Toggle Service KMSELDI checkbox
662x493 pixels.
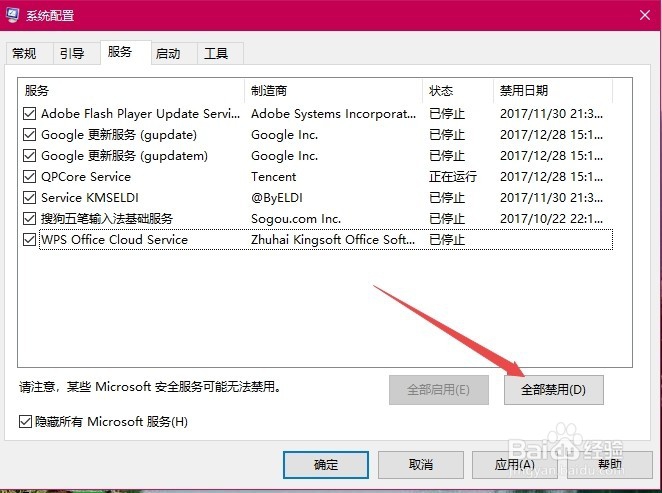[x=29, y=198]
